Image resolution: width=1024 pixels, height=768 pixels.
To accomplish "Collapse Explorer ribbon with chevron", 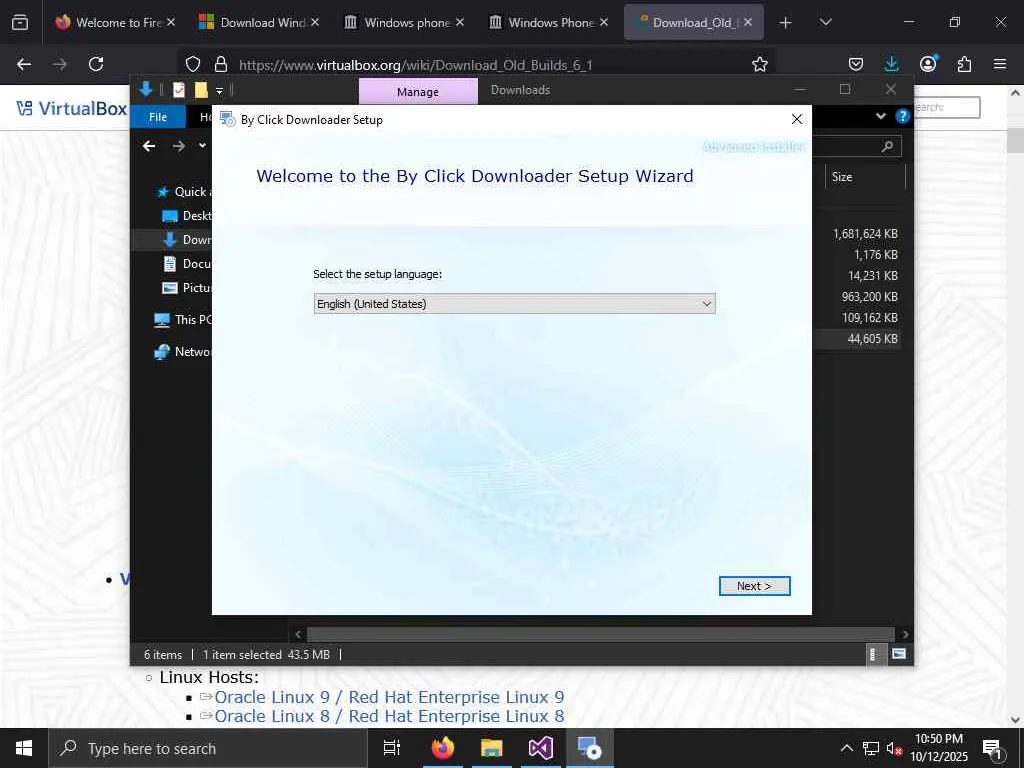I will [x=880, y=116].
